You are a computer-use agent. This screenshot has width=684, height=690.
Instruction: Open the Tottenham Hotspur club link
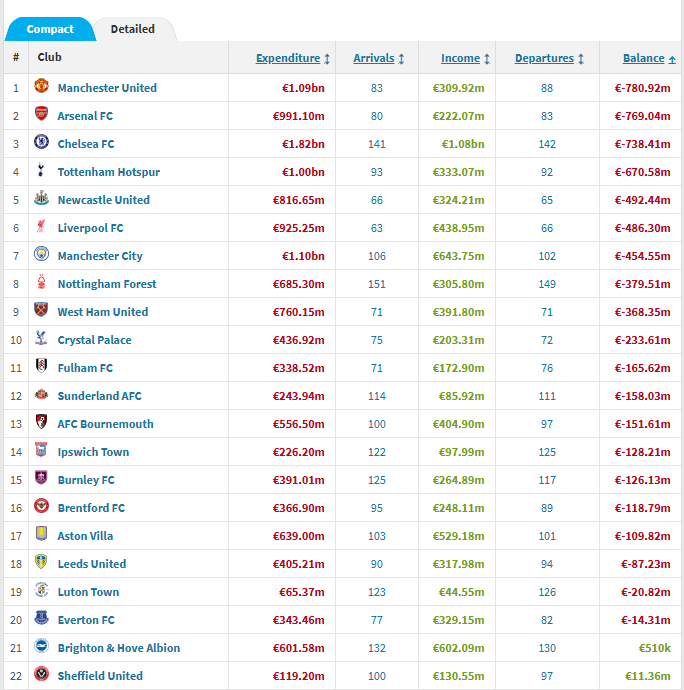(109, 172)
